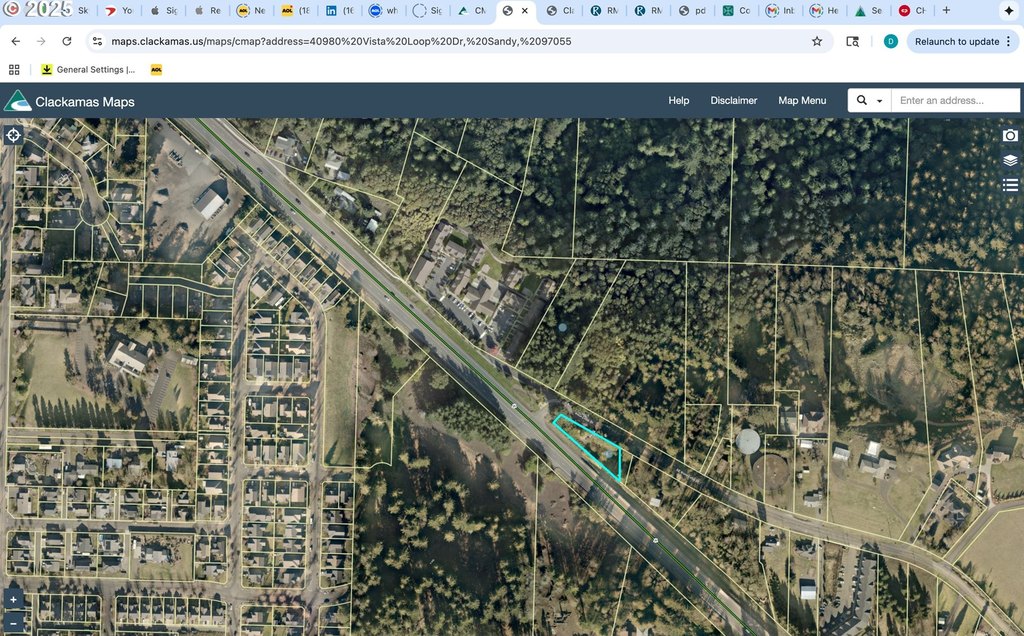The height and width of the screenshot is (636, 1024).
Task: Open the Map Menu
Action: (802, 101)
